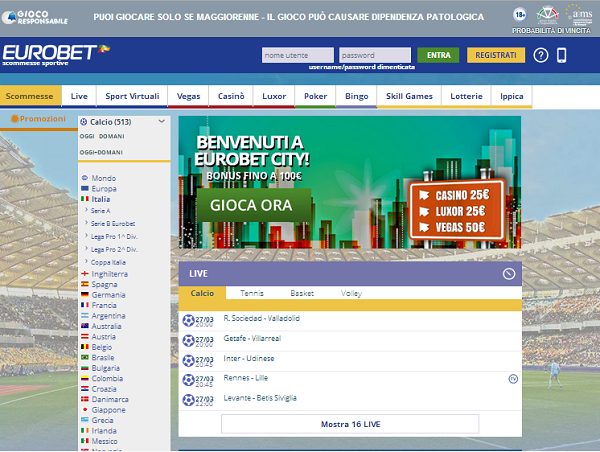
Task: Select Inghilterra in the country list
Action: 110,274
